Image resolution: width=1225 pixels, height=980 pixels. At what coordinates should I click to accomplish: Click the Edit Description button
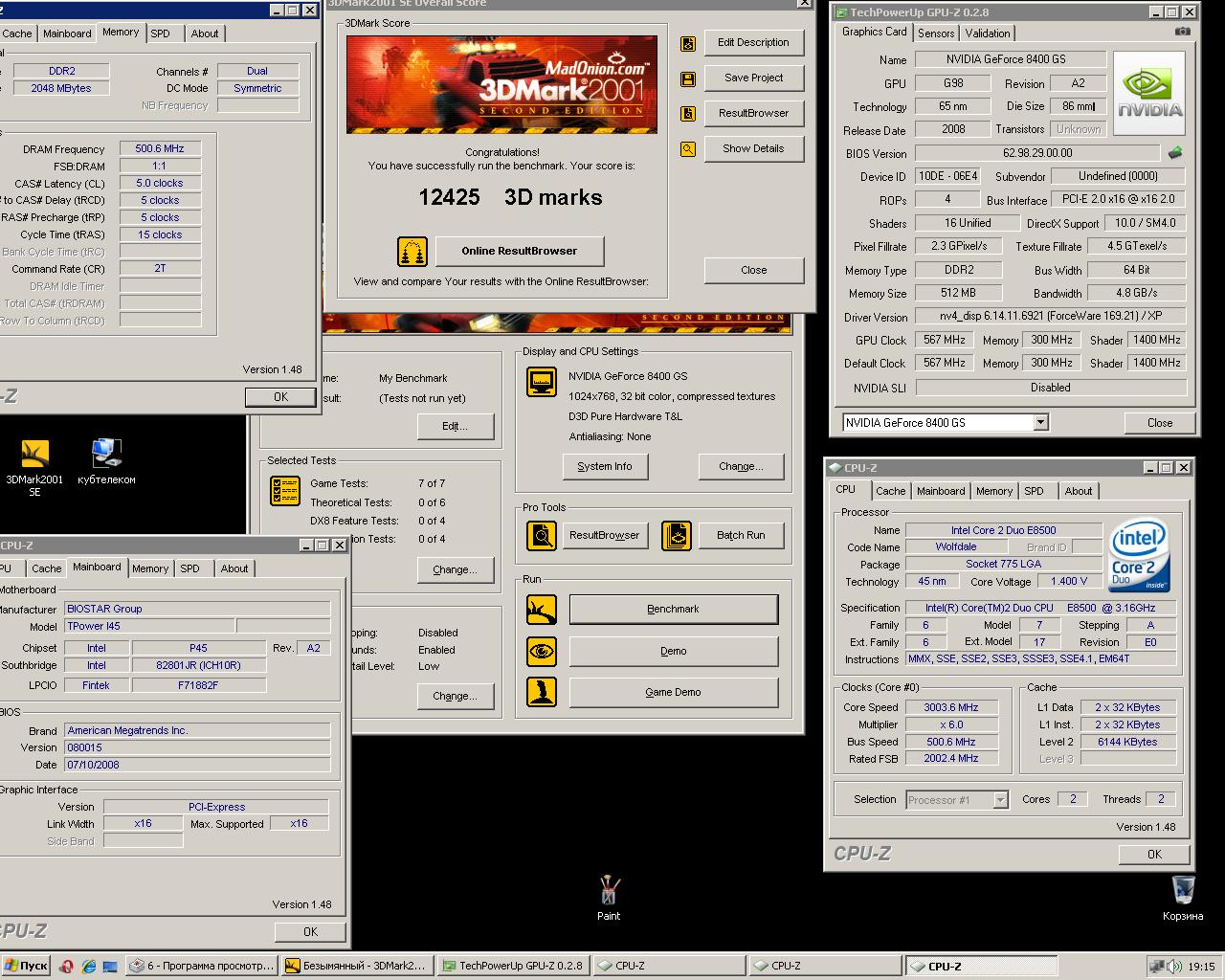[x=754, y=43]
